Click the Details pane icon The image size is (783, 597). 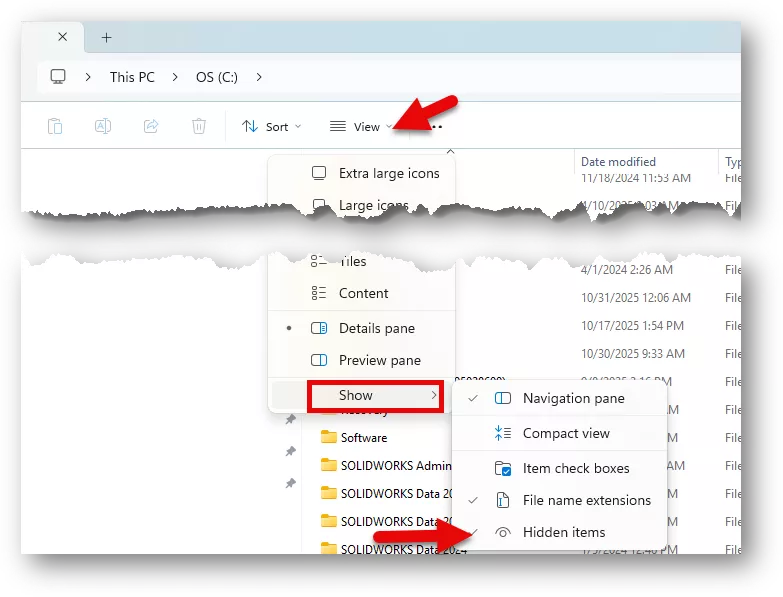pyautogui.click(x=319, y=328)
